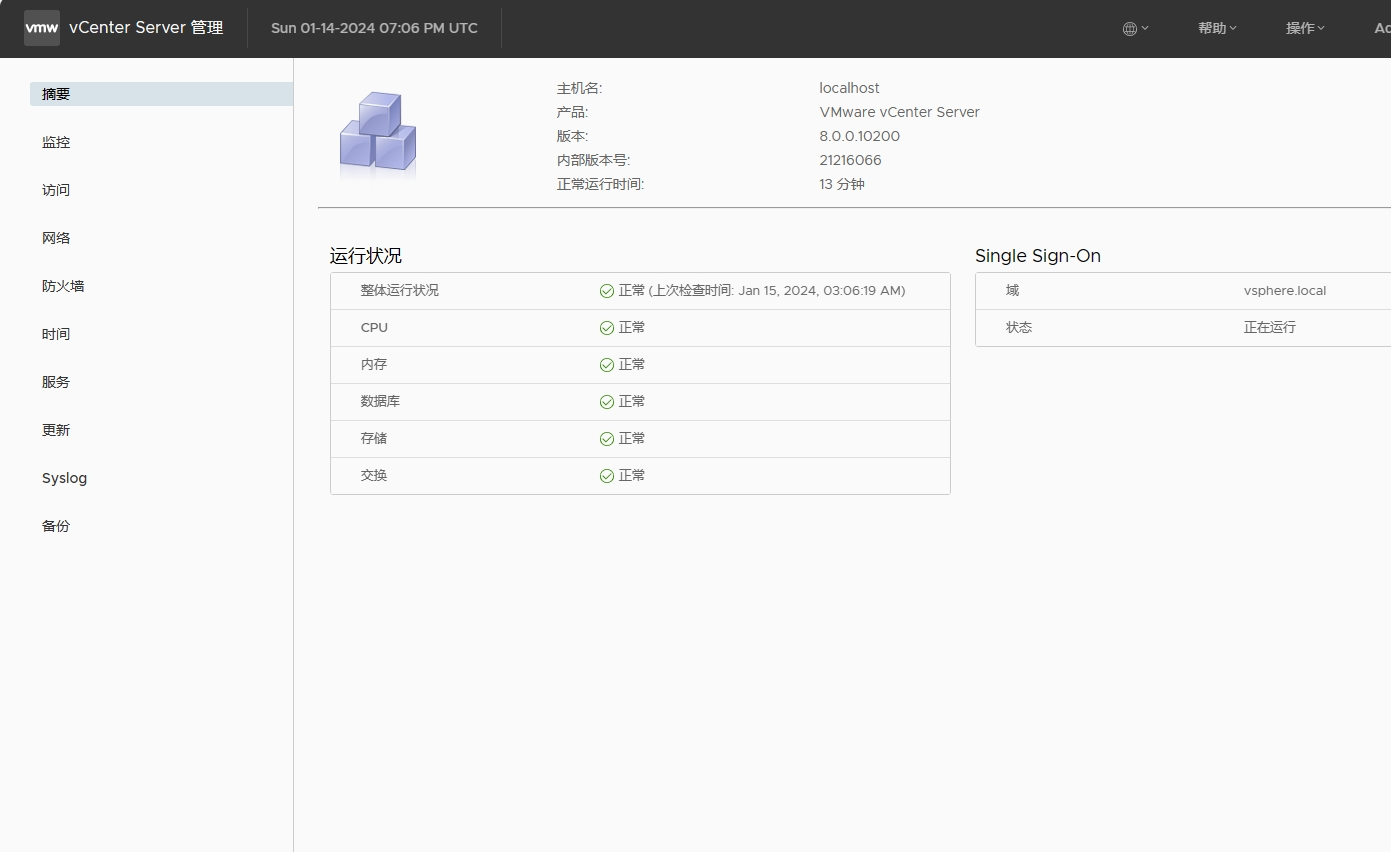Viewport: 1391px width, 852px height.
Task: Click the domain value vsphere.local
Action: tap(1285, 291)
